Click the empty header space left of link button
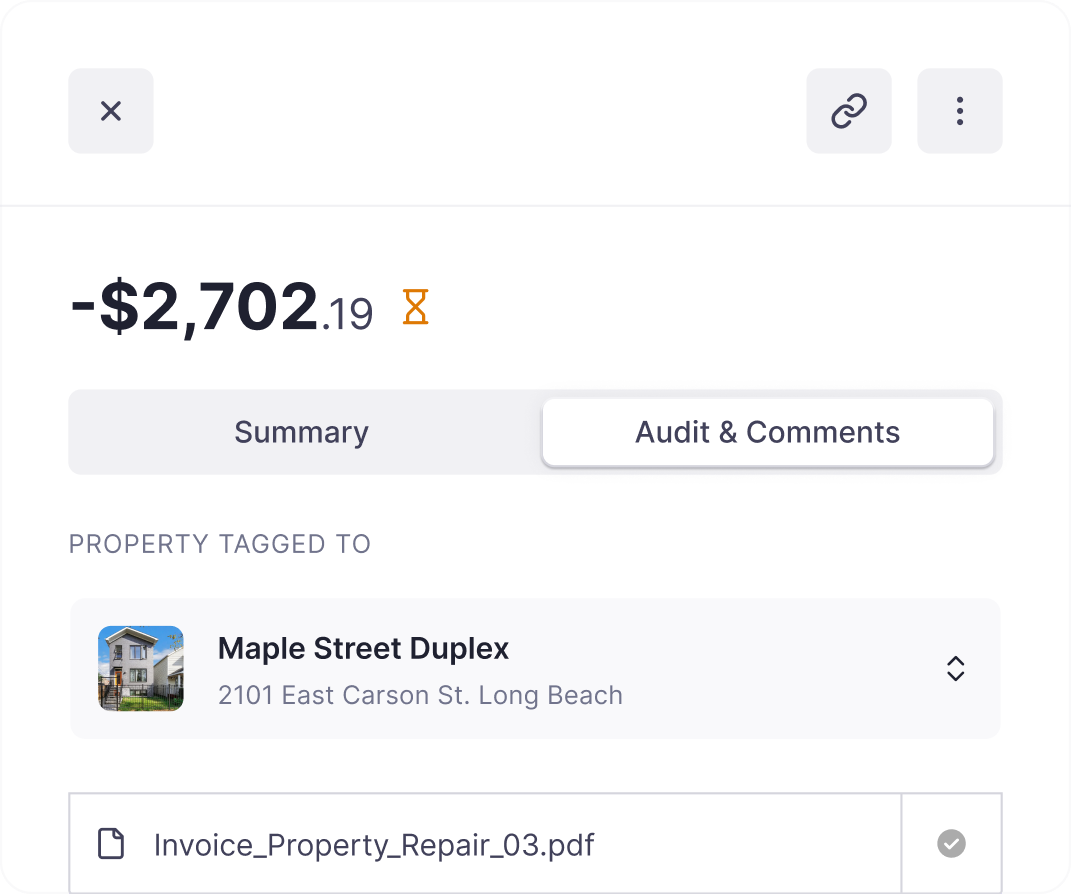This screenshot has height=894, width=1071. pyautogui.click(x=479, y=111)
